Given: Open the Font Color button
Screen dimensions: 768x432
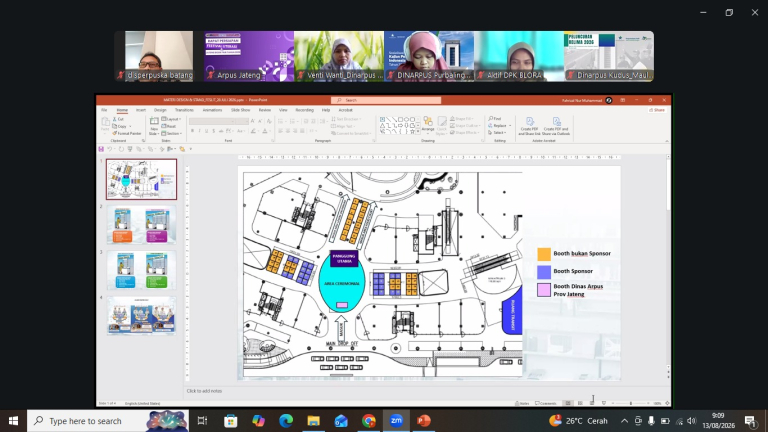Looking at the screenshot, I should [265, 131].
